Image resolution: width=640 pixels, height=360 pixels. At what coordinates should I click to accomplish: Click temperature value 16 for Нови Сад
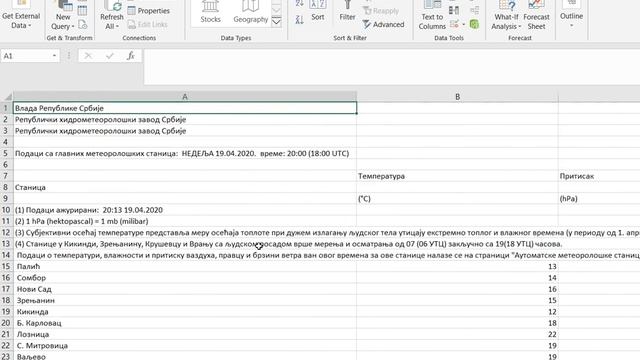(x=457, y=289)
